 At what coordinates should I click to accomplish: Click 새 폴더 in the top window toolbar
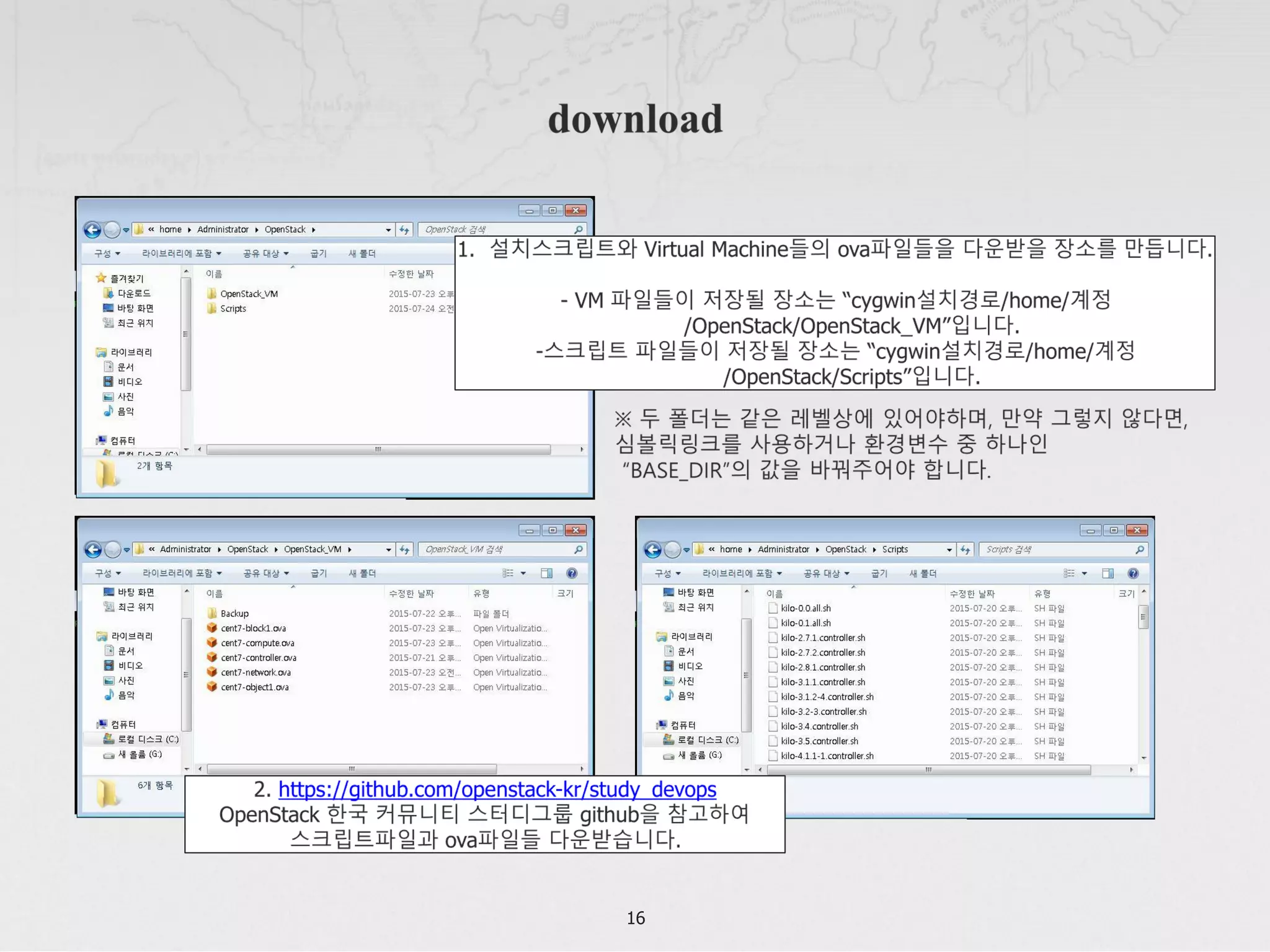tap(362, 253)
